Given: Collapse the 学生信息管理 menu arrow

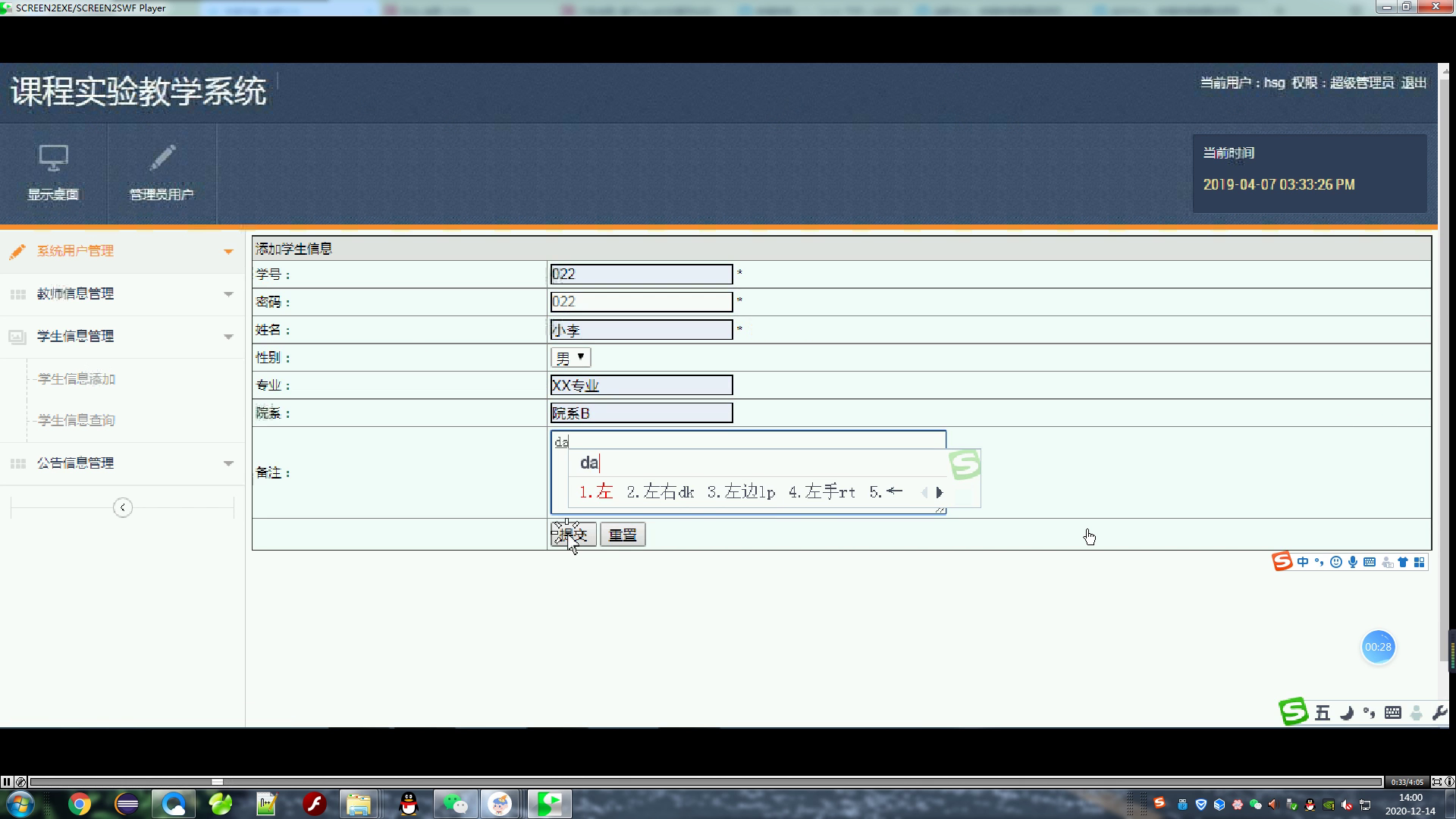Looking at the screenshot, I should click(228, 337).
